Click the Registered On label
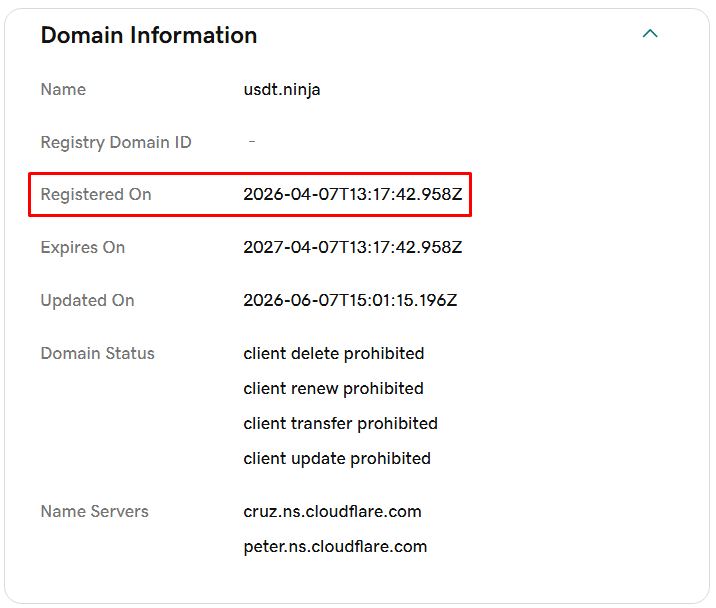Image resolution: width=716 pixels, height=608 pixels. pyautogui.click(x=96, y=194)
